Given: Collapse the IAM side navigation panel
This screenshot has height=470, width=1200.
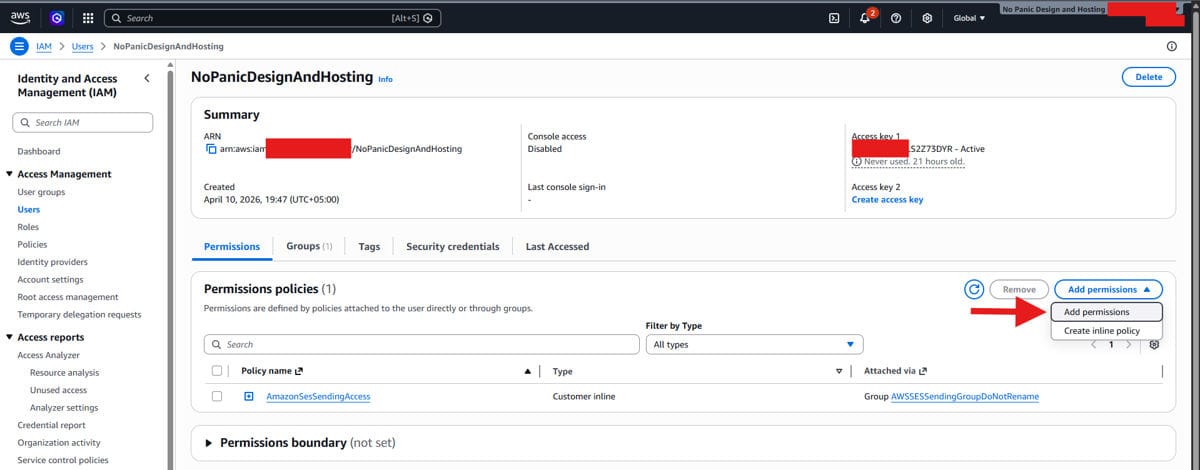Looking at the screenshot, I should click(147, 78).
